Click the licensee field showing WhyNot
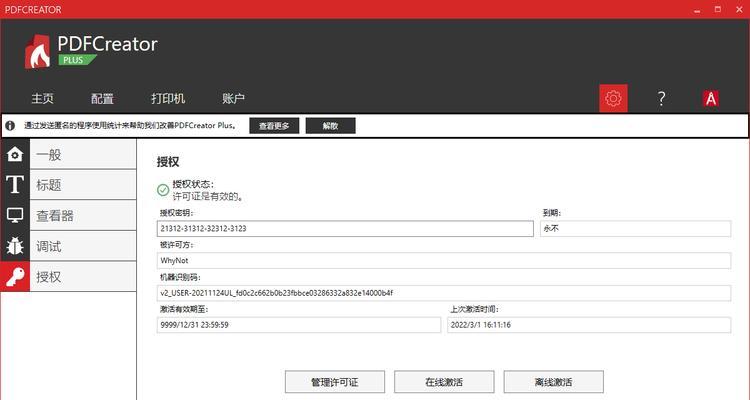 tap(444, 260)
